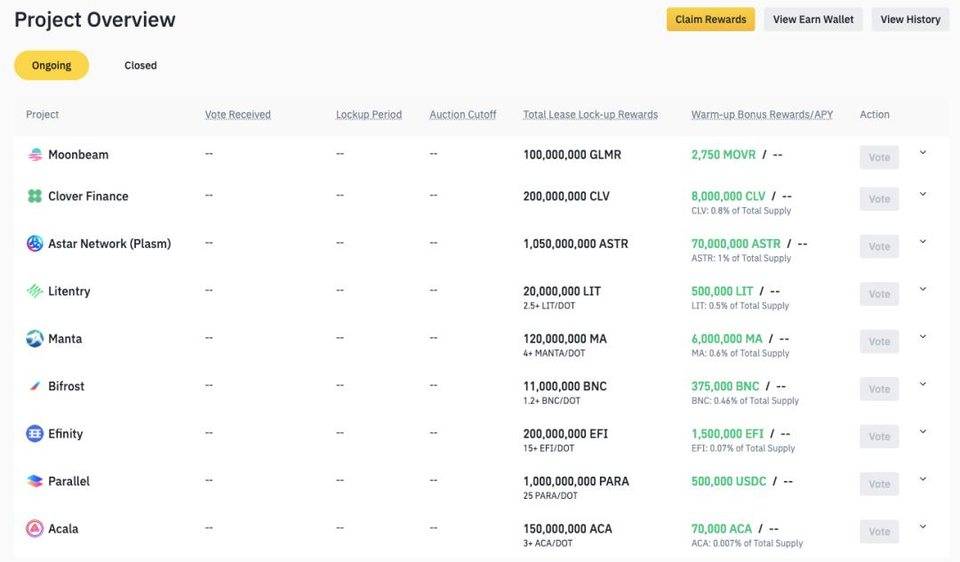Click the 500,000 USDC bonus value
The width and height of the screenshot is (960, 562).
(729, 481)
